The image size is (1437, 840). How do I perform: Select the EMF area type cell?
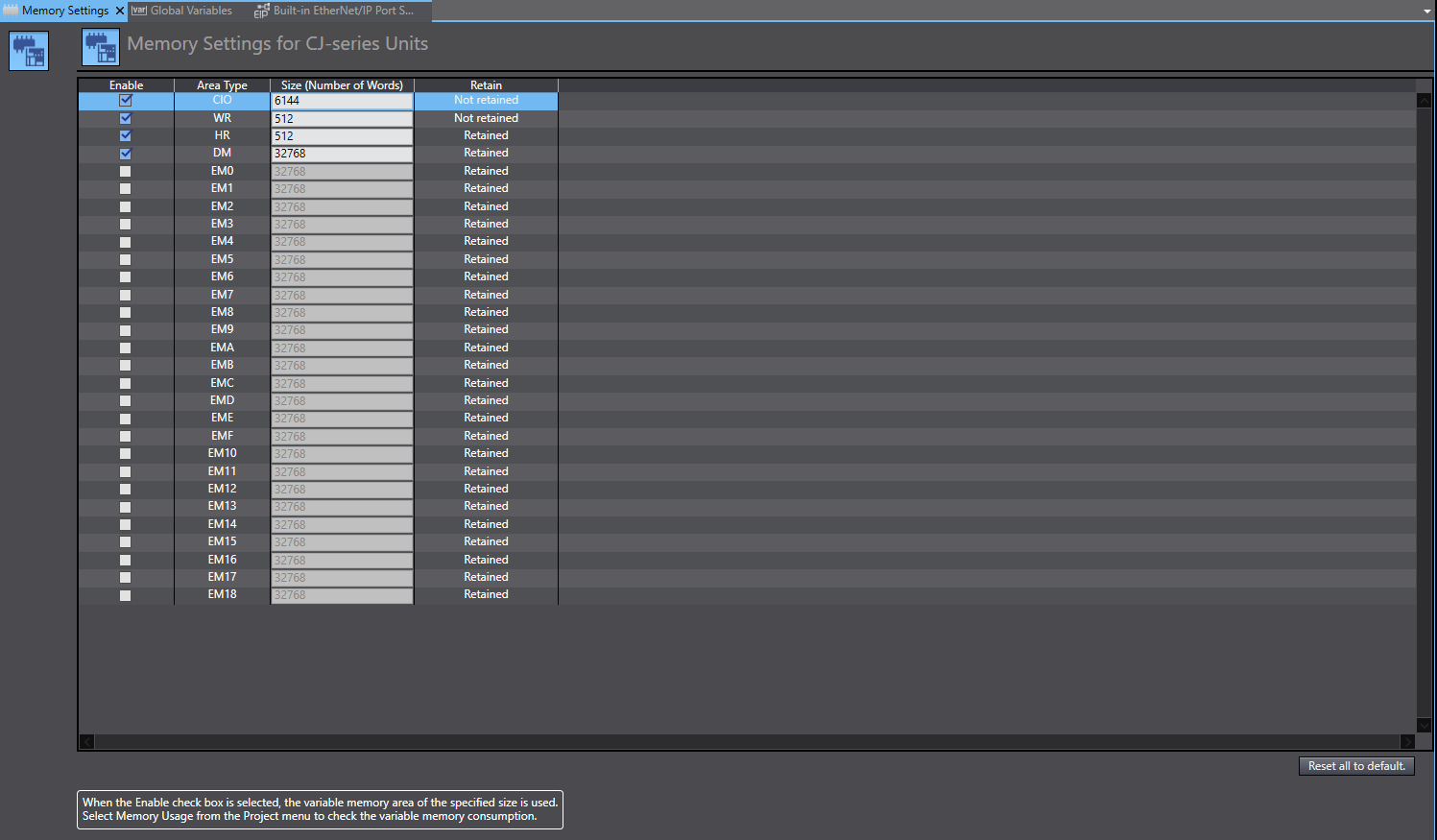(222, 436)
